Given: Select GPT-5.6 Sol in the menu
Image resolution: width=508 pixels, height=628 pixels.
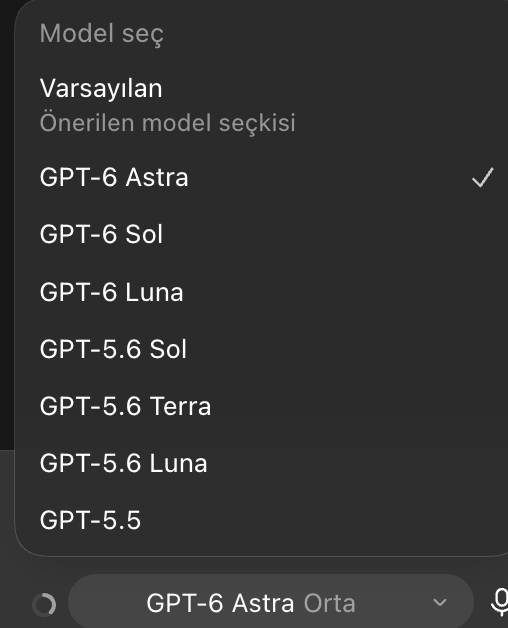Looking at the screenshot, I should pos(261,349).
